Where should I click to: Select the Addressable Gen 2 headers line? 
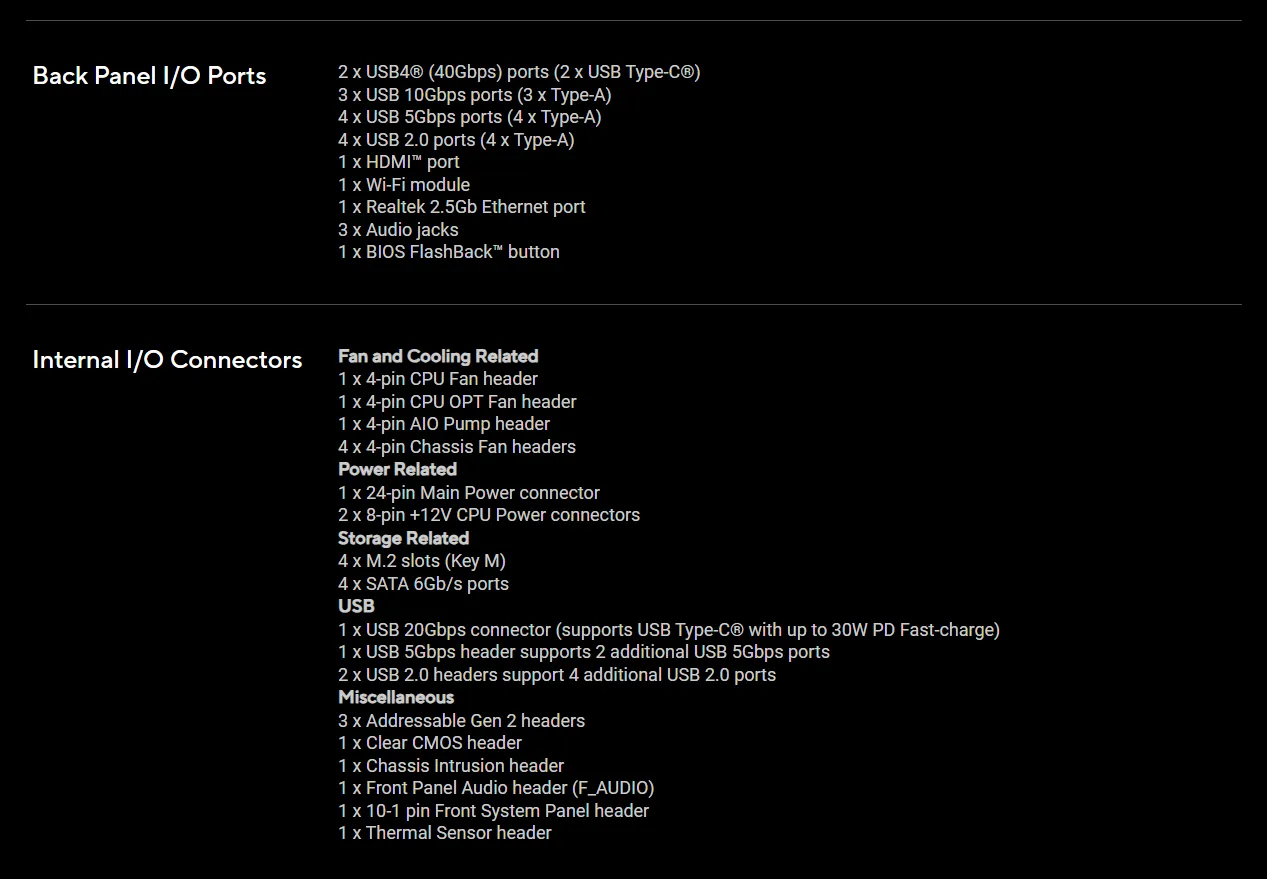tap(461, 721)
